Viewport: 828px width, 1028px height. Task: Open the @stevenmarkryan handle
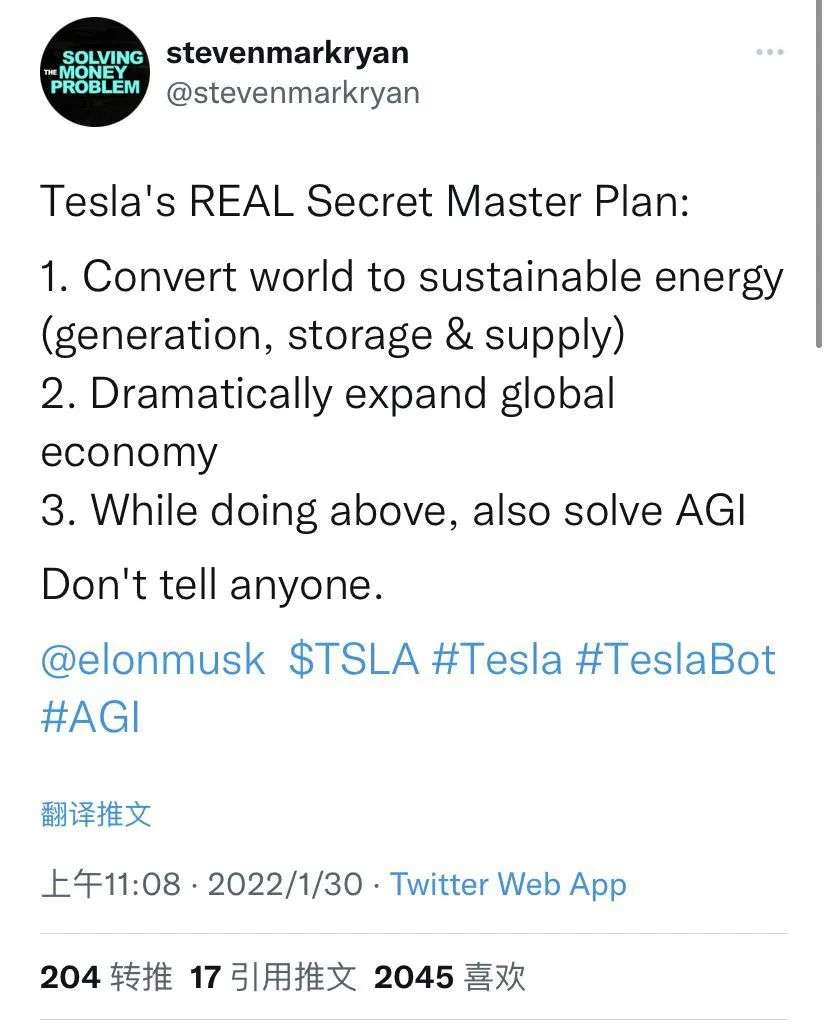[x=293, y=93]
